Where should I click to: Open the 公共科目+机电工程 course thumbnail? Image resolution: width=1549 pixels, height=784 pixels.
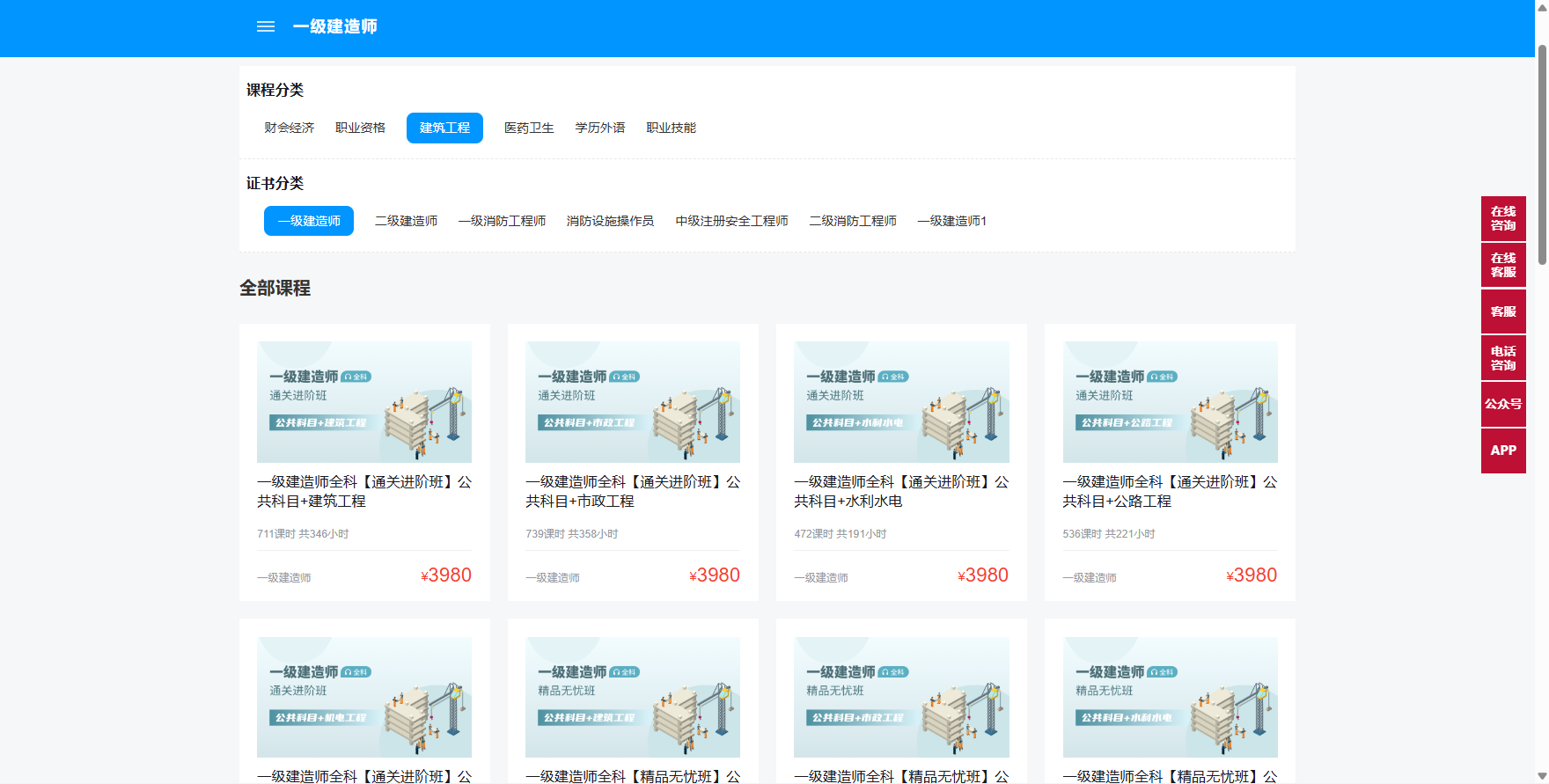[x=364, y=697]
